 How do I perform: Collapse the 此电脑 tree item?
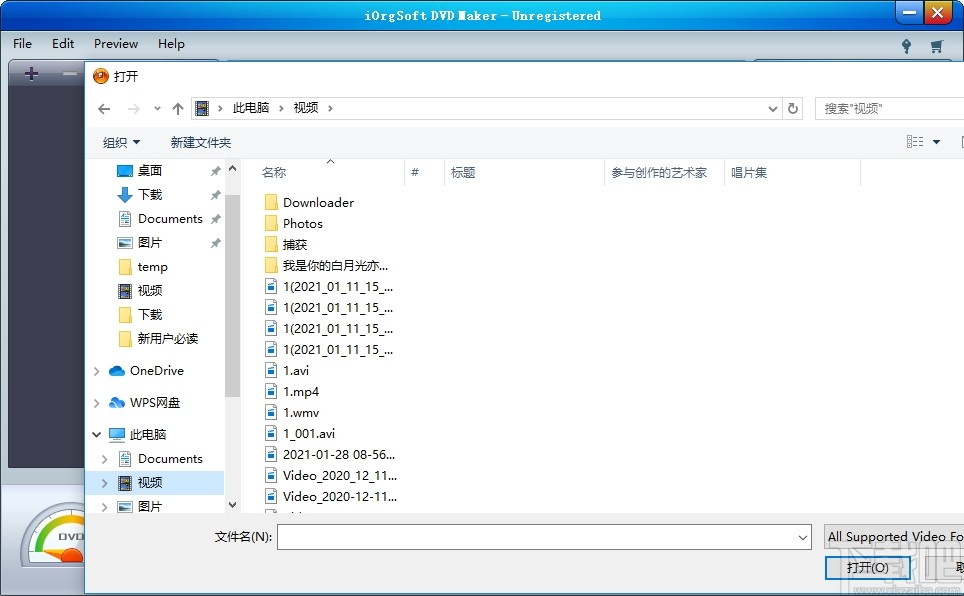pyautogui.click(x=96, y=434)
